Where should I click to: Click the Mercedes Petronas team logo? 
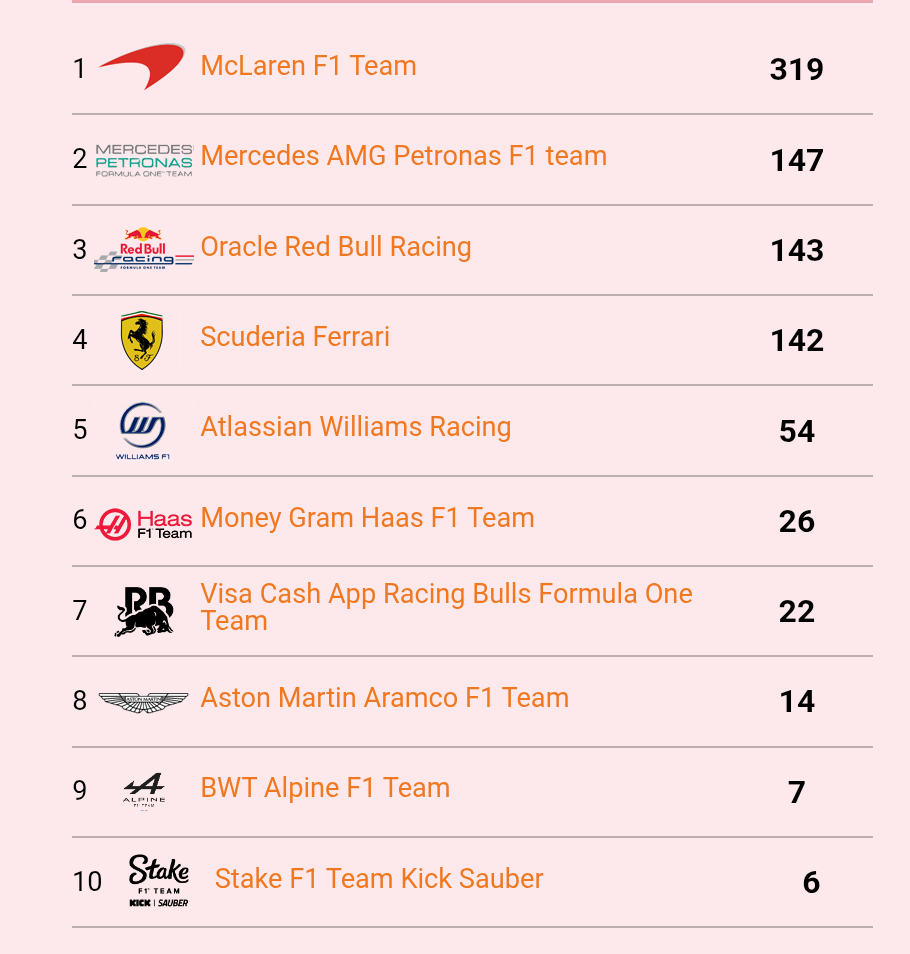[144, 160]
